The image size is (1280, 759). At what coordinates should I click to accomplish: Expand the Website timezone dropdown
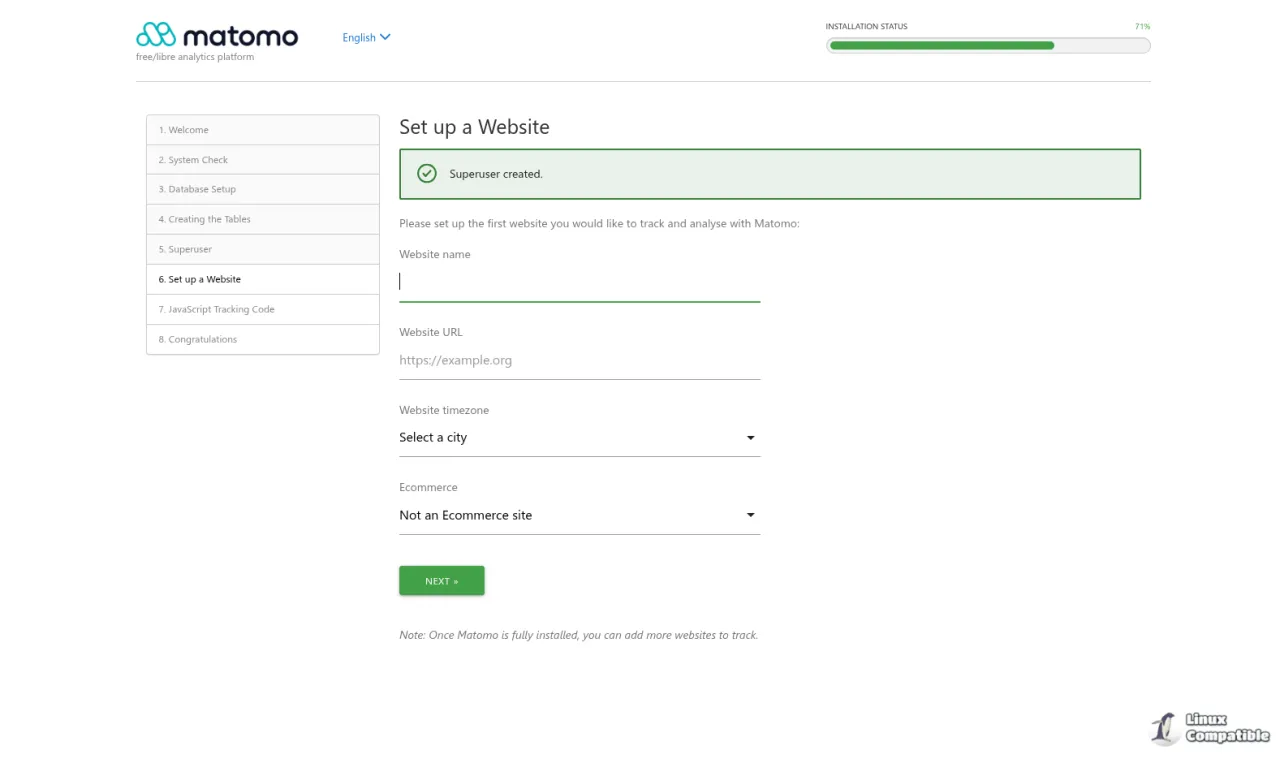(580, 438)
